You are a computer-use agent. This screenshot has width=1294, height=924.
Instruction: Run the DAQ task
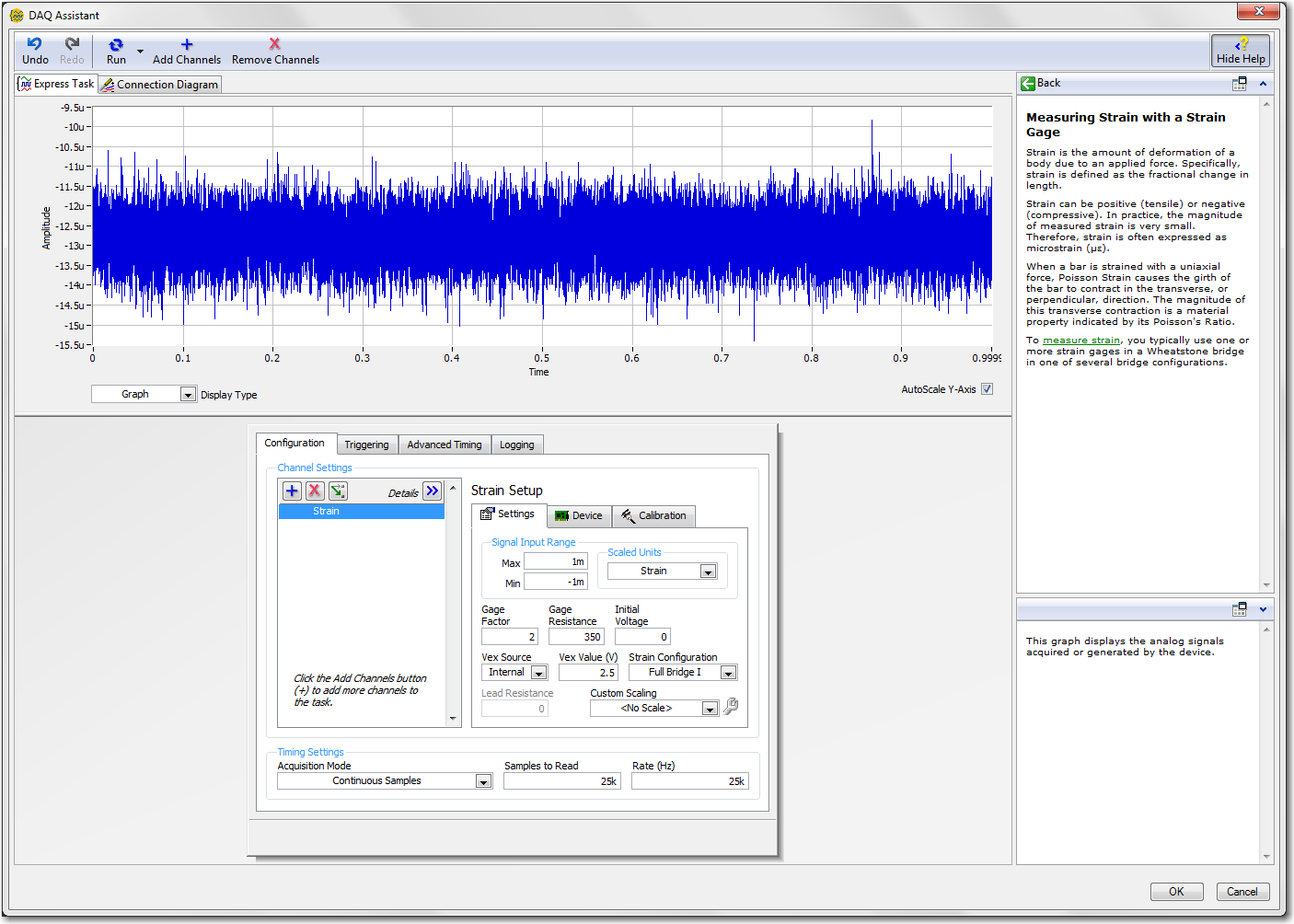116,51
